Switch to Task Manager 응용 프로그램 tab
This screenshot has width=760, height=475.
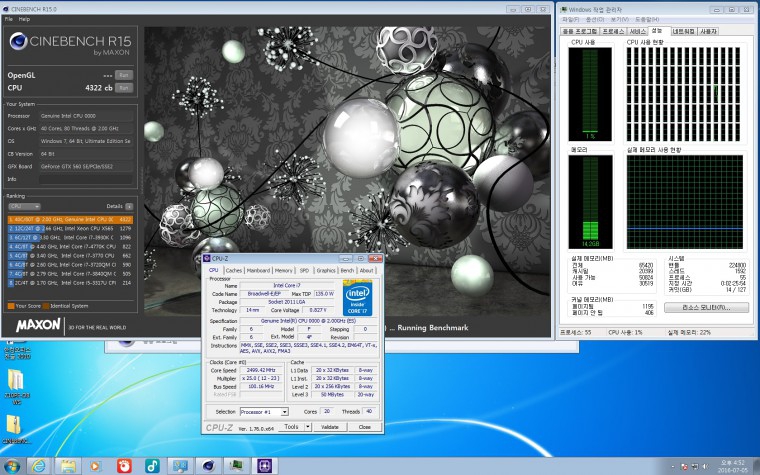click(x=580, y=31)
